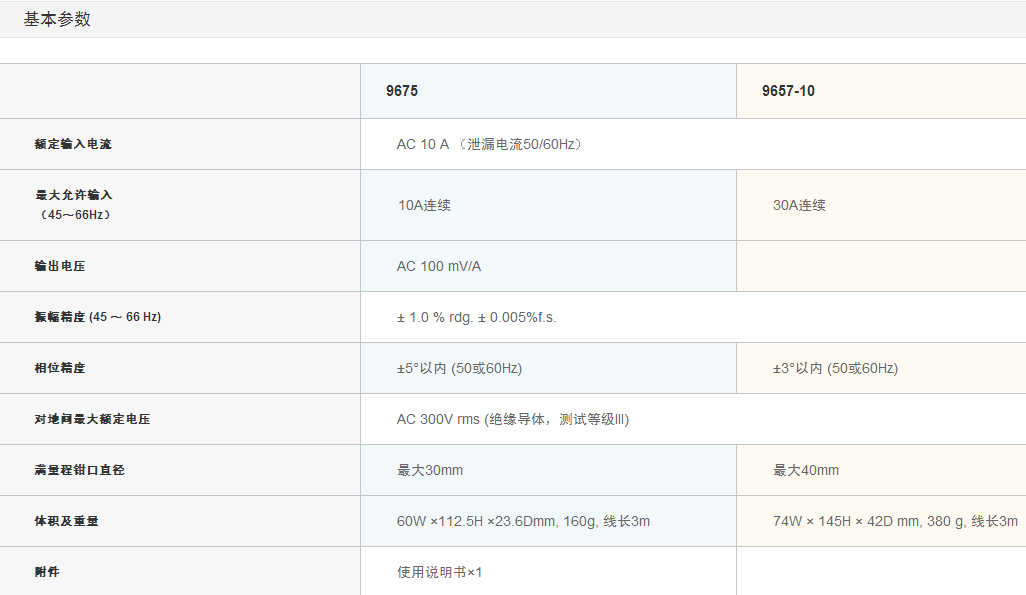Select the 60W ×112.5H dimensions cell

[523, 521]
